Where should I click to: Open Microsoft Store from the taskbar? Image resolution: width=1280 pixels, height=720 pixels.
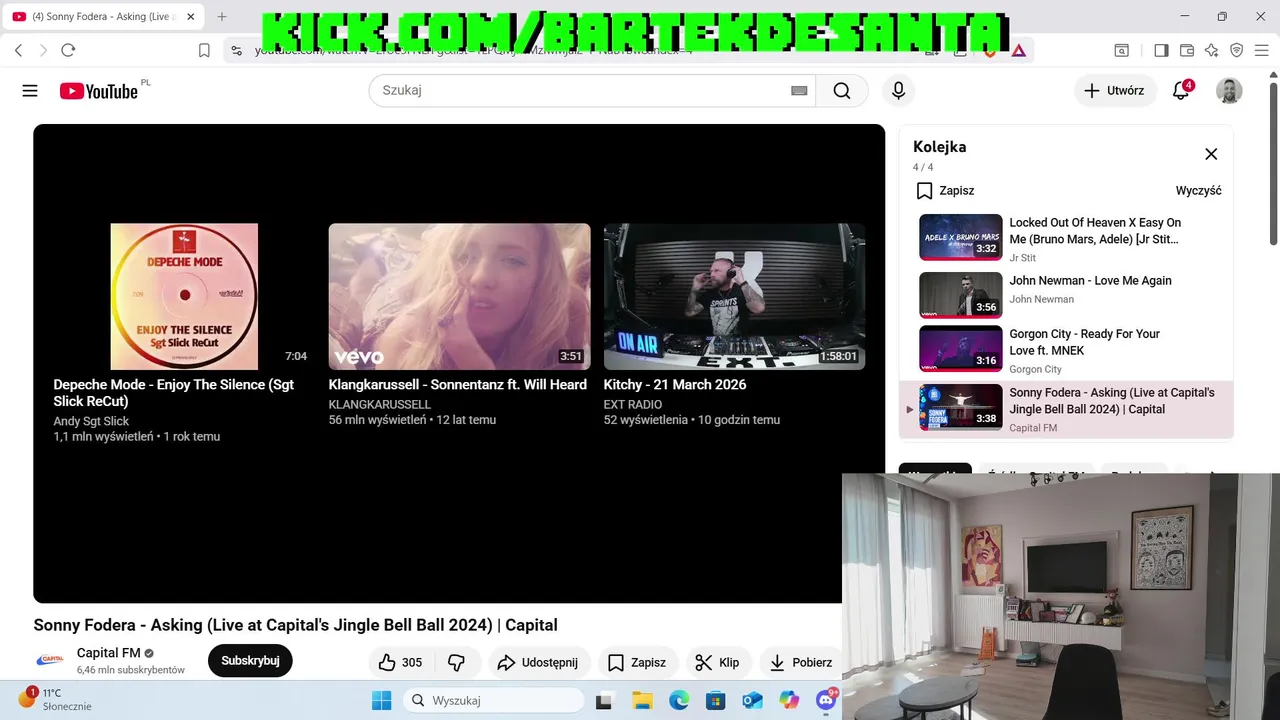[715, 700]
